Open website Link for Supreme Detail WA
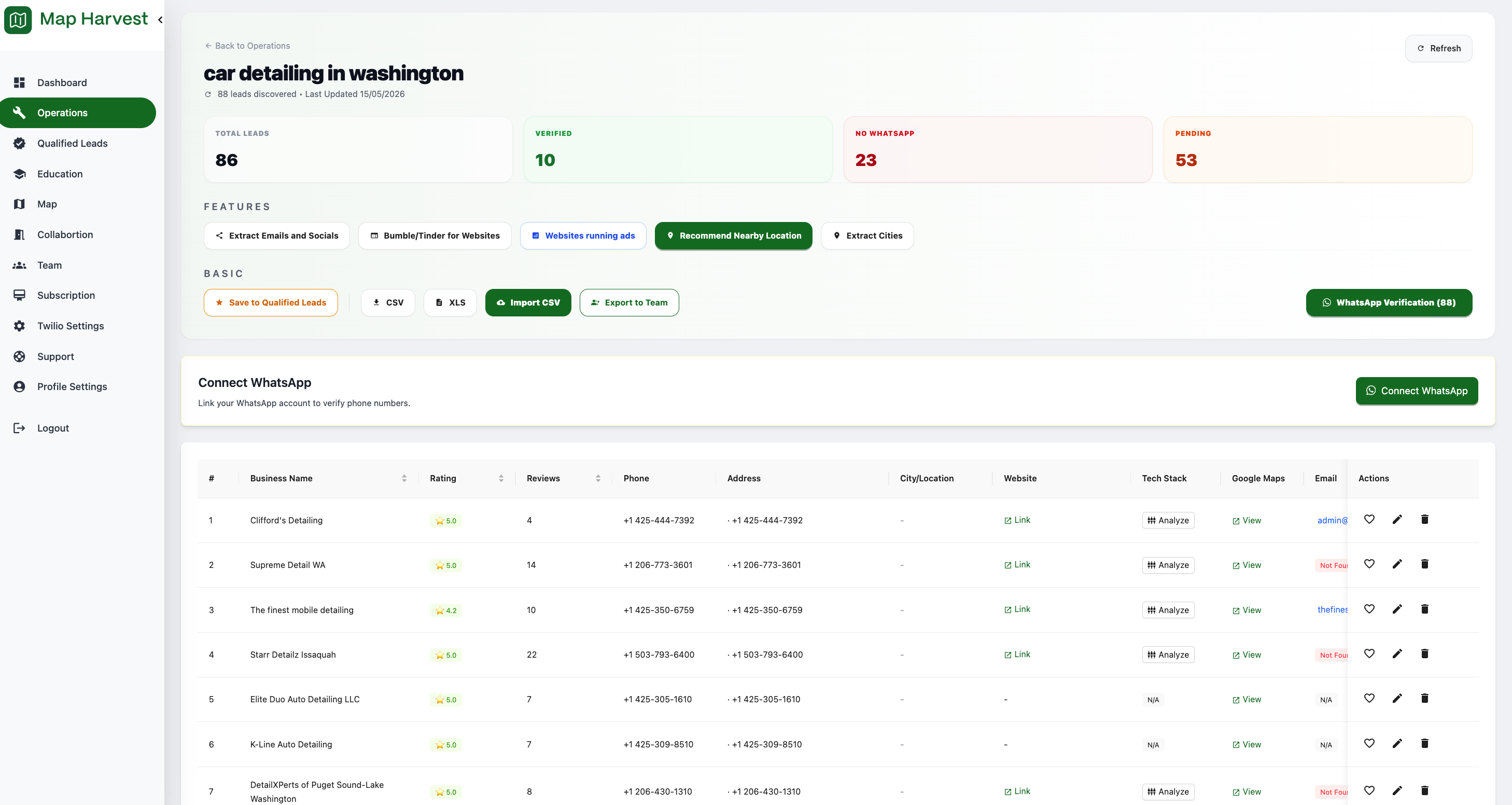 pyautogui.click(x=1017, y=565)
